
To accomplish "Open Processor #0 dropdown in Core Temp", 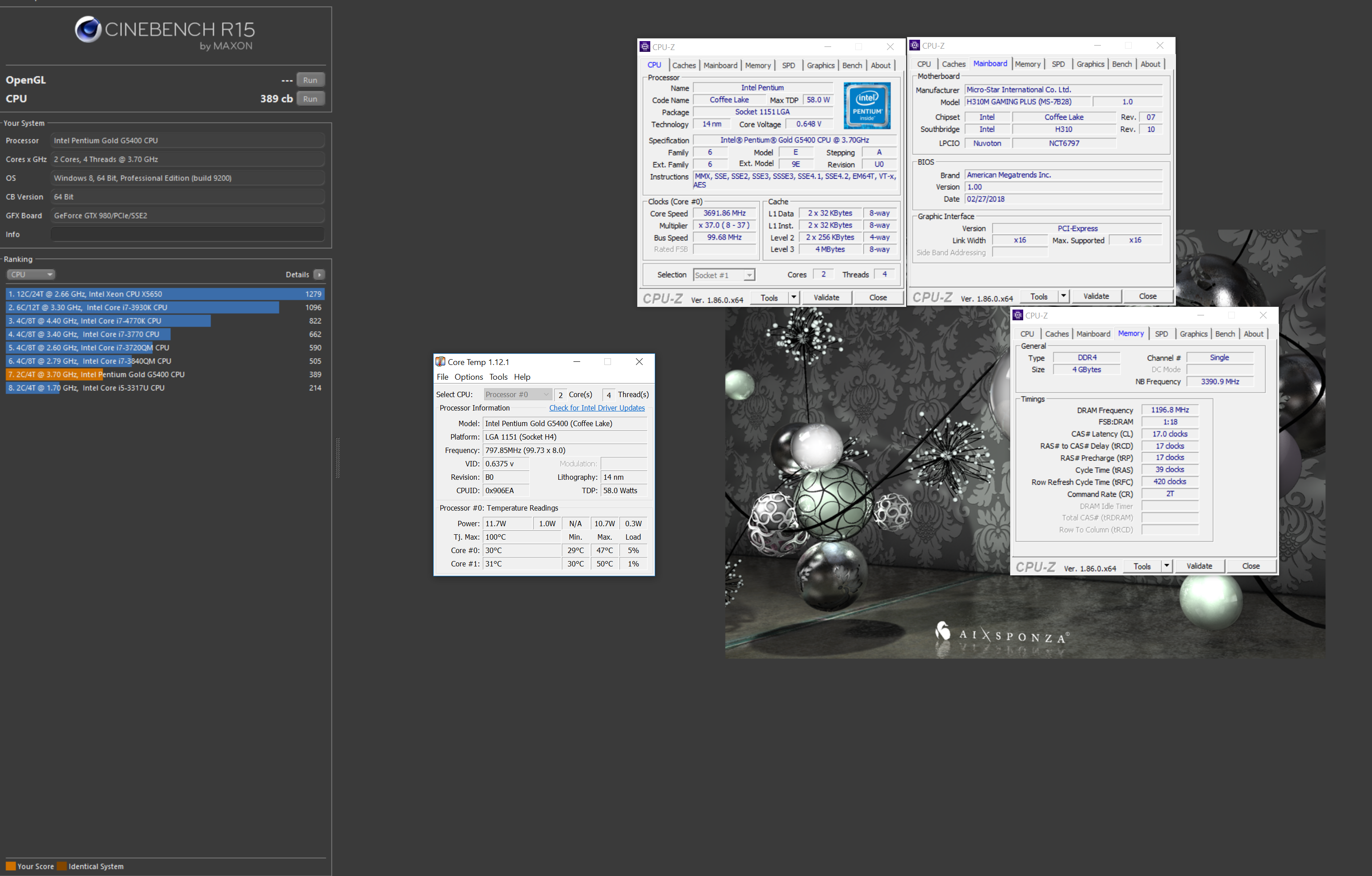I will pos(518,394).
